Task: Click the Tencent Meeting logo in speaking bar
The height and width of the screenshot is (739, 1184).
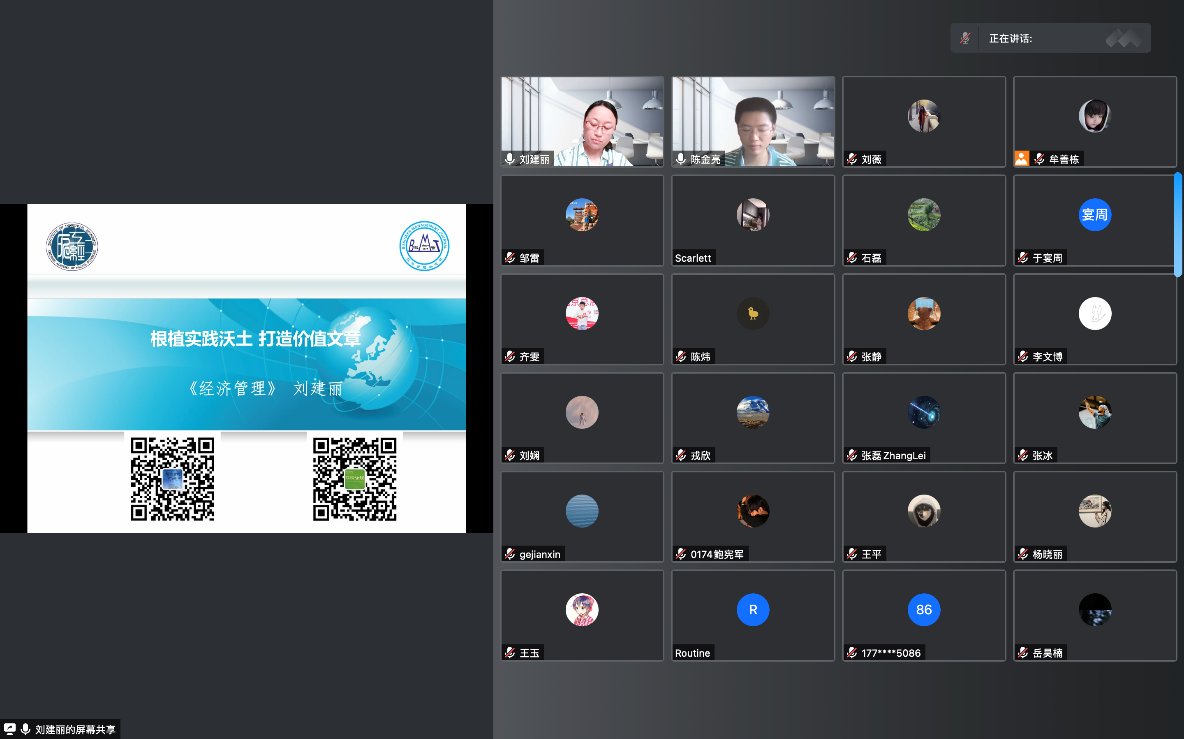Action: point(1123,39)
